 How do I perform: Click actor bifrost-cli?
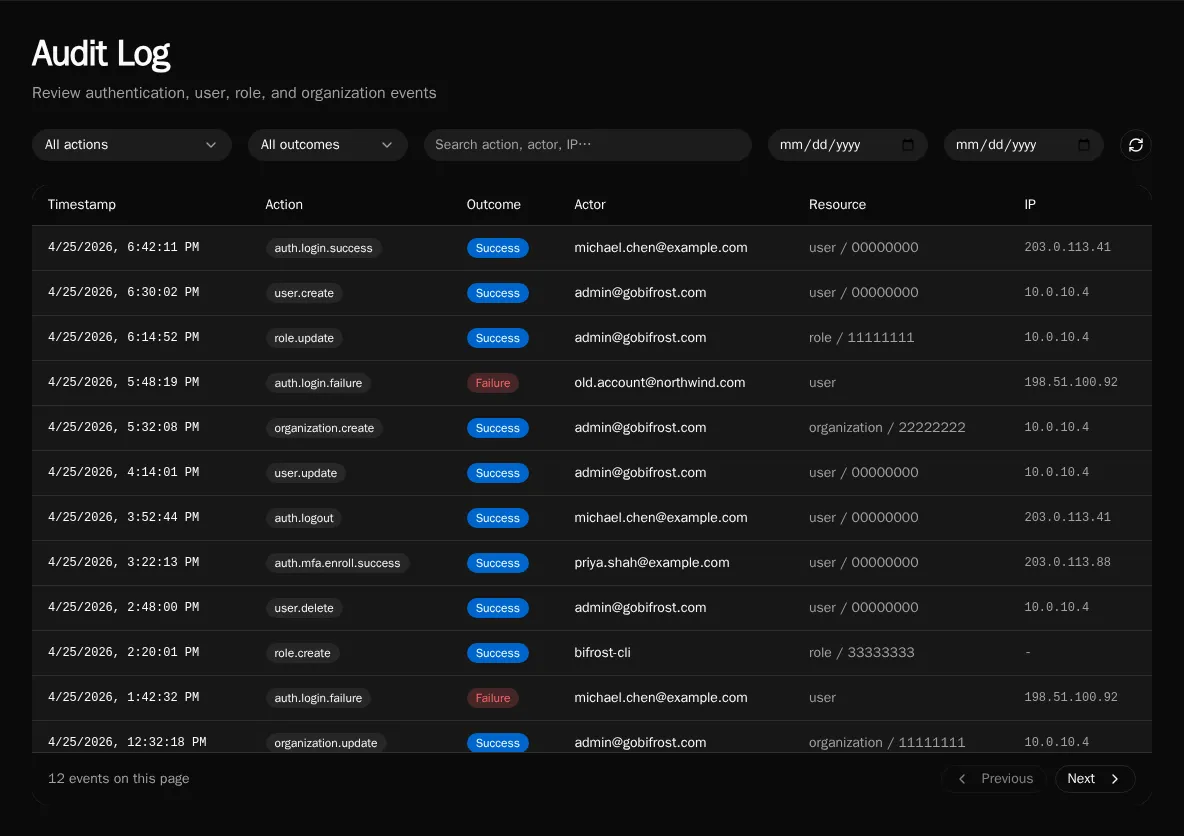(602, 652)
